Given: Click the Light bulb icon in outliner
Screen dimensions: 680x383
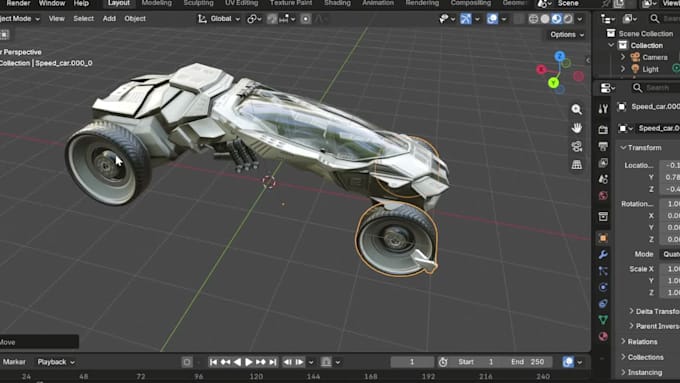Looking at the screenshot, I should [x=635, y=69].
